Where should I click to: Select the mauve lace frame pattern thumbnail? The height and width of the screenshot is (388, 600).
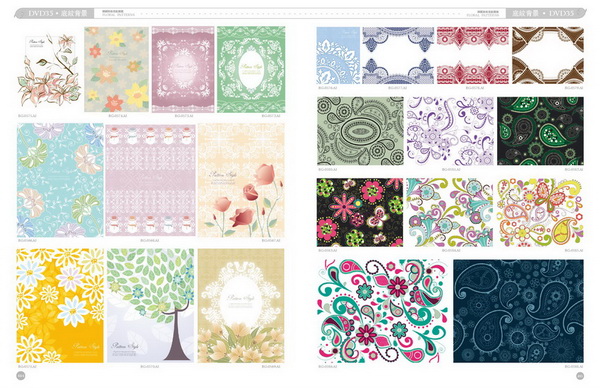[183, 69]
